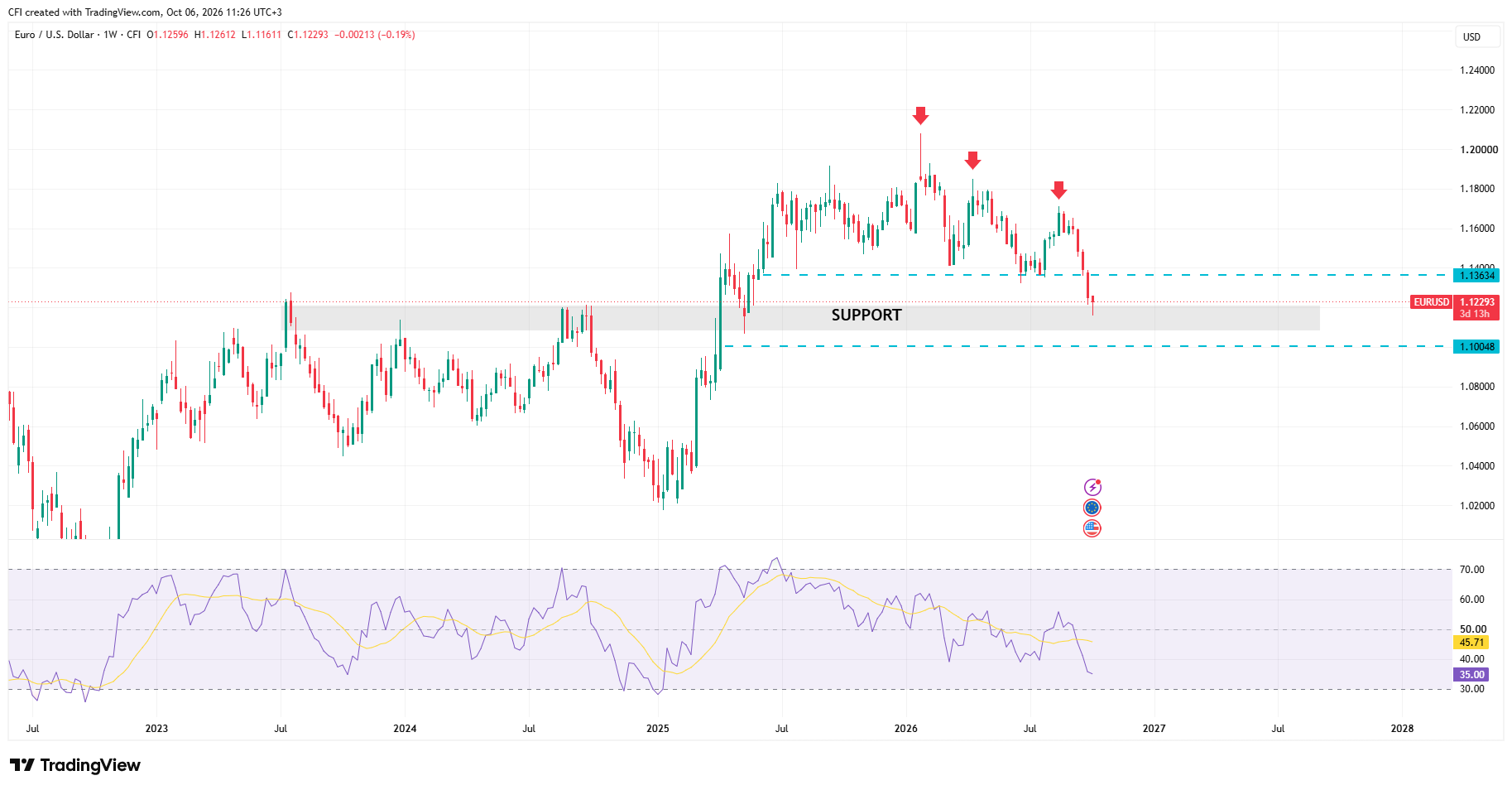1512x790 pixels.
Task: Click the 1.04000 price axis label
Action: tap(1477, 466)
